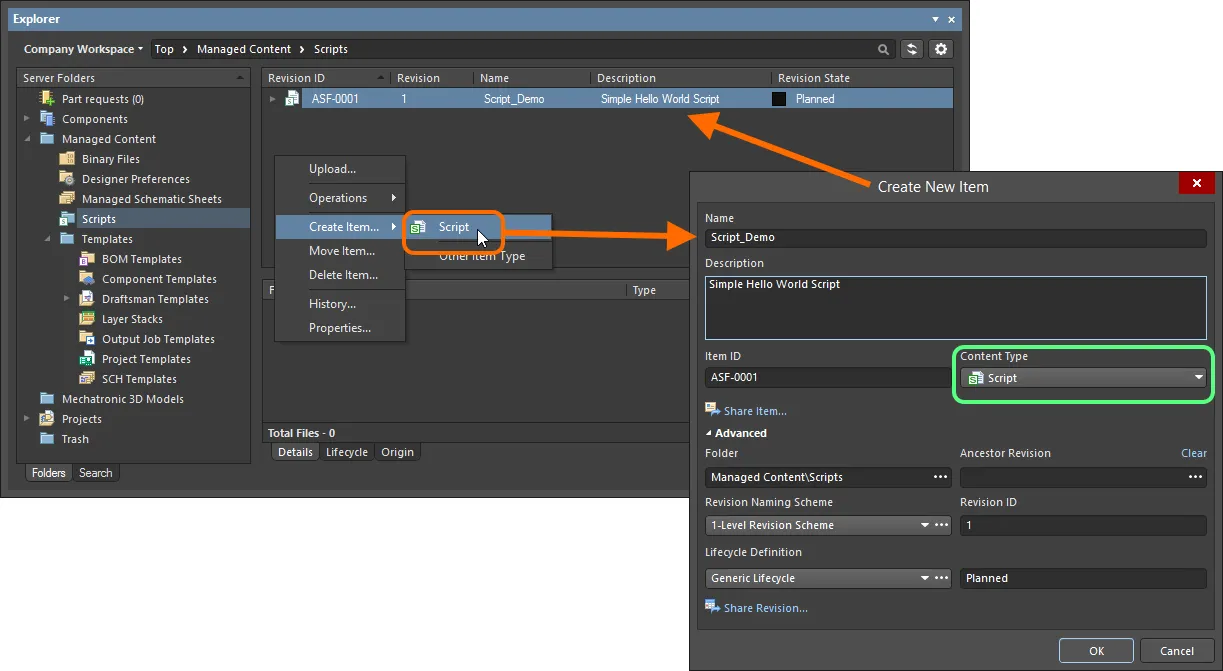Viewport: 1223px width, 671px height.
Task: Switch to the Search tab
Action: tap(96, 473)
